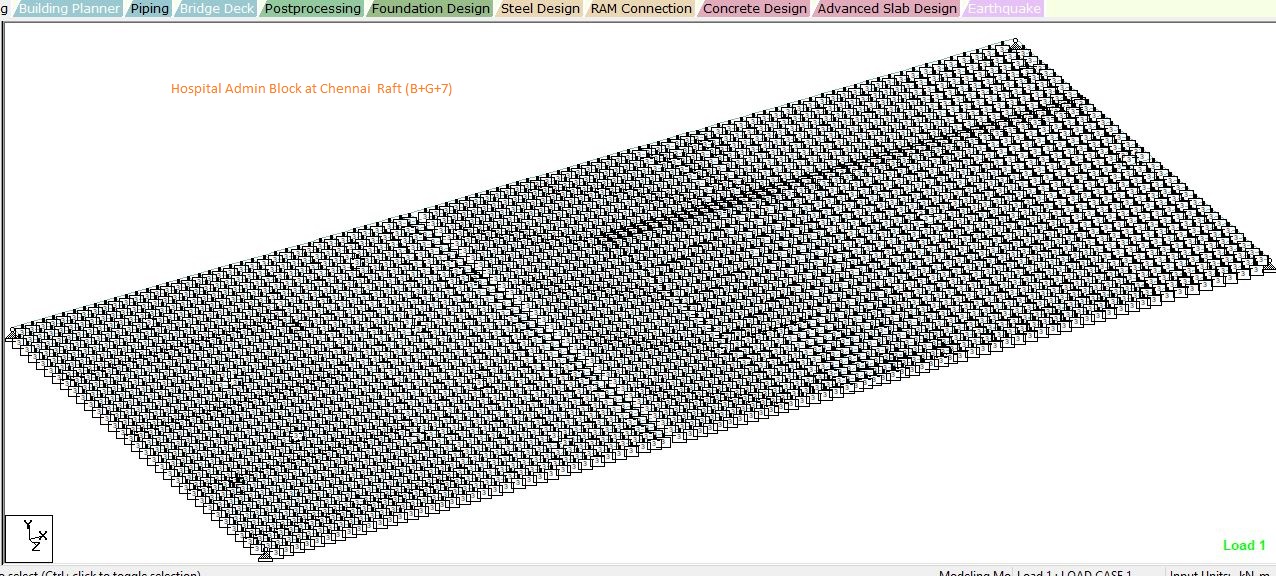
Task: Select the support symbol at top corner of raft
Action: (1016, 45)
